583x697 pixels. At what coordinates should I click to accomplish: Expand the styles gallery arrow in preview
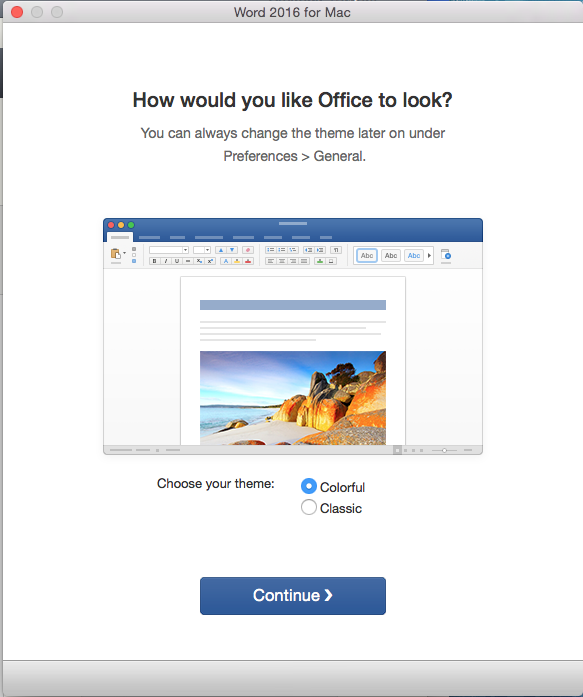[x=429, y=256]
